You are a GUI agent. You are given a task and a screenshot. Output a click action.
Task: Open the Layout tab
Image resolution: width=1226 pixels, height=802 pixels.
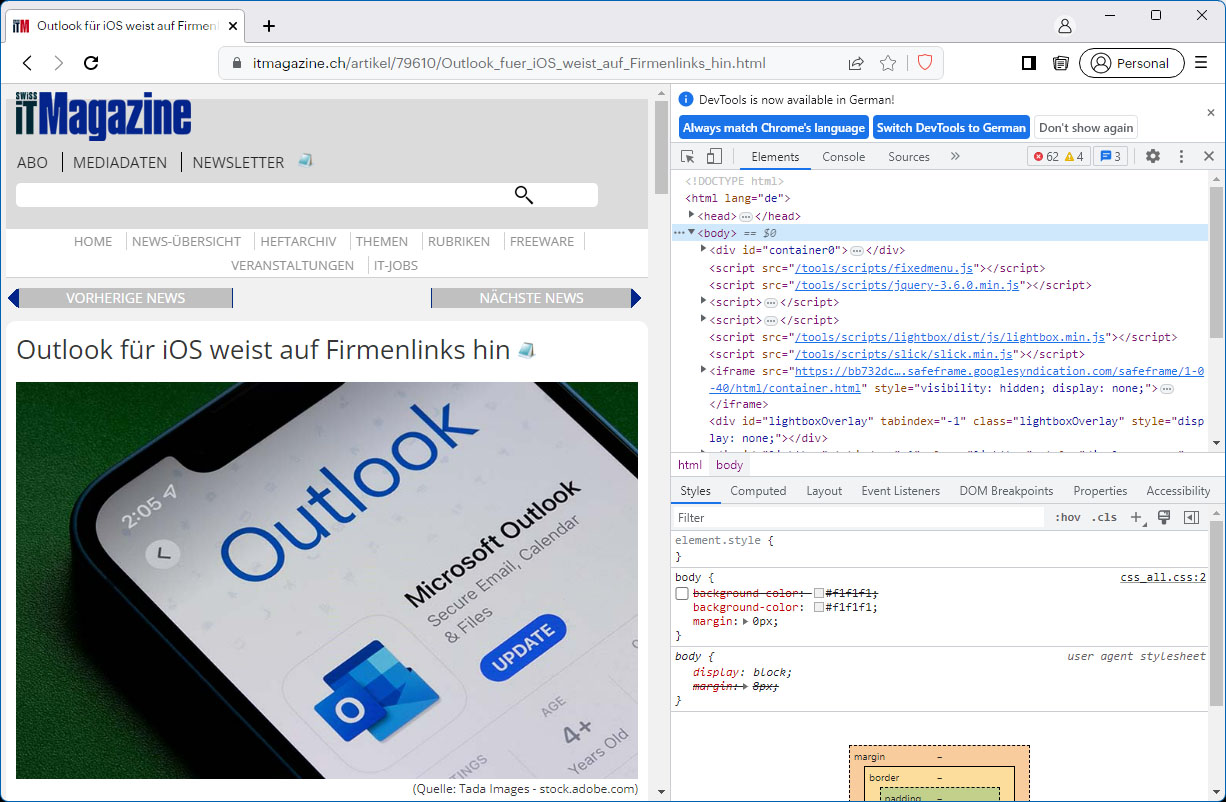point(824,491)
